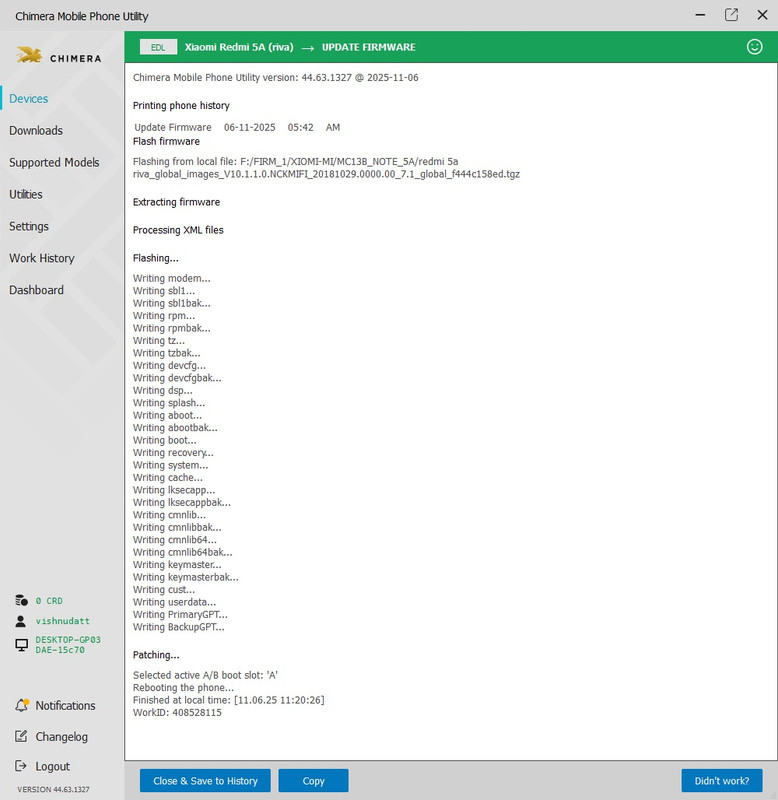Open Notifications panel label
Viewport: 778px width, 800px height.
[x=65, y=706]
